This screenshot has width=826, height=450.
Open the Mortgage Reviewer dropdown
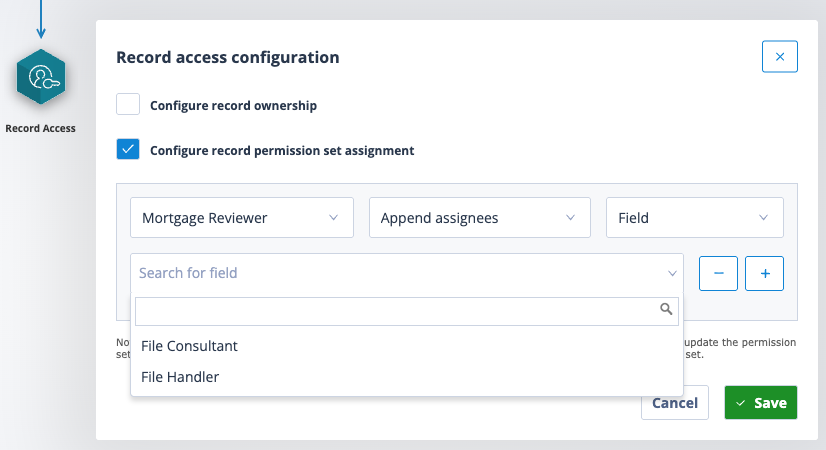coord(242,218)
